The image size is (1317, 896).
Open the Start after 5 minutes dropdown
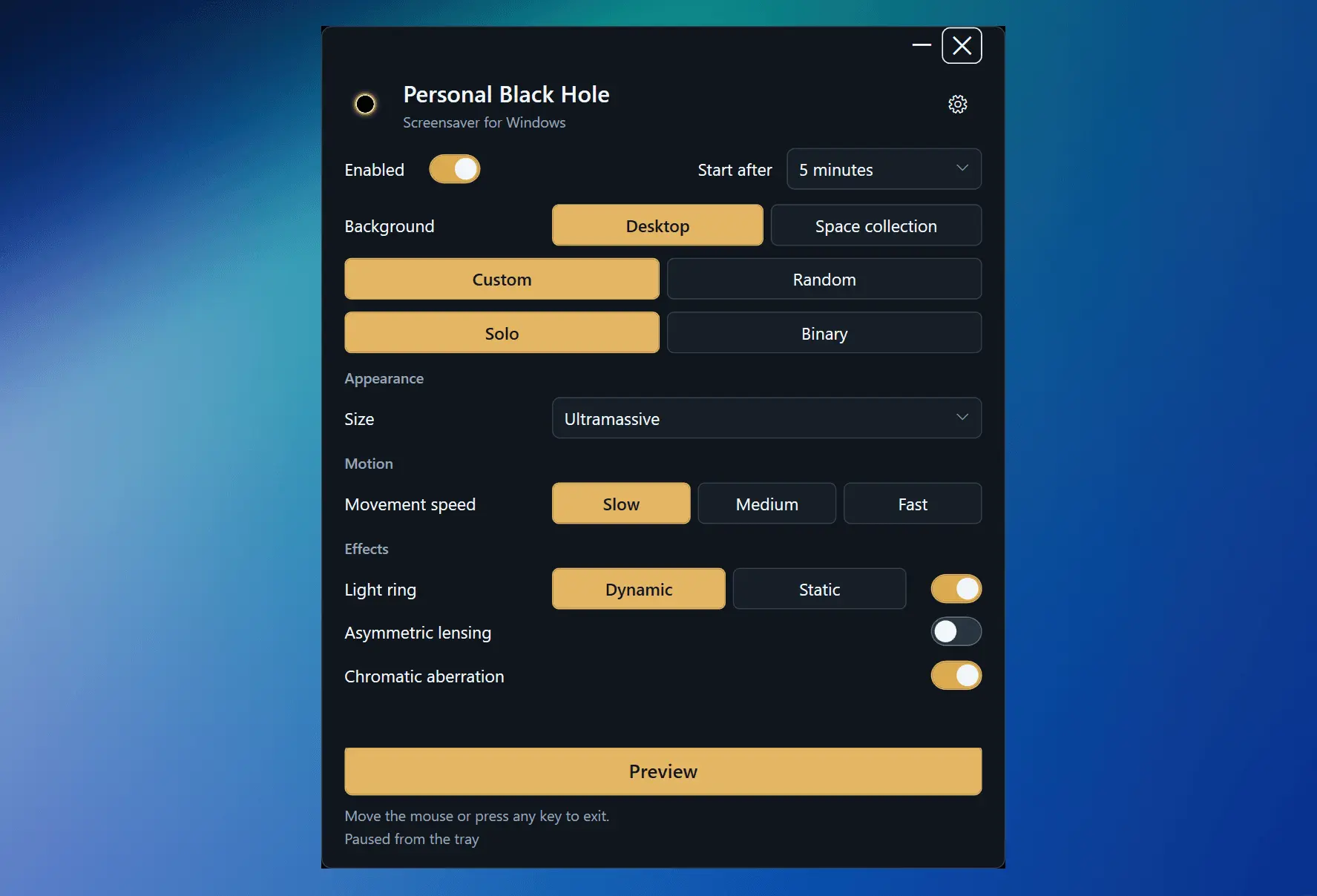(x=884, y=169)
